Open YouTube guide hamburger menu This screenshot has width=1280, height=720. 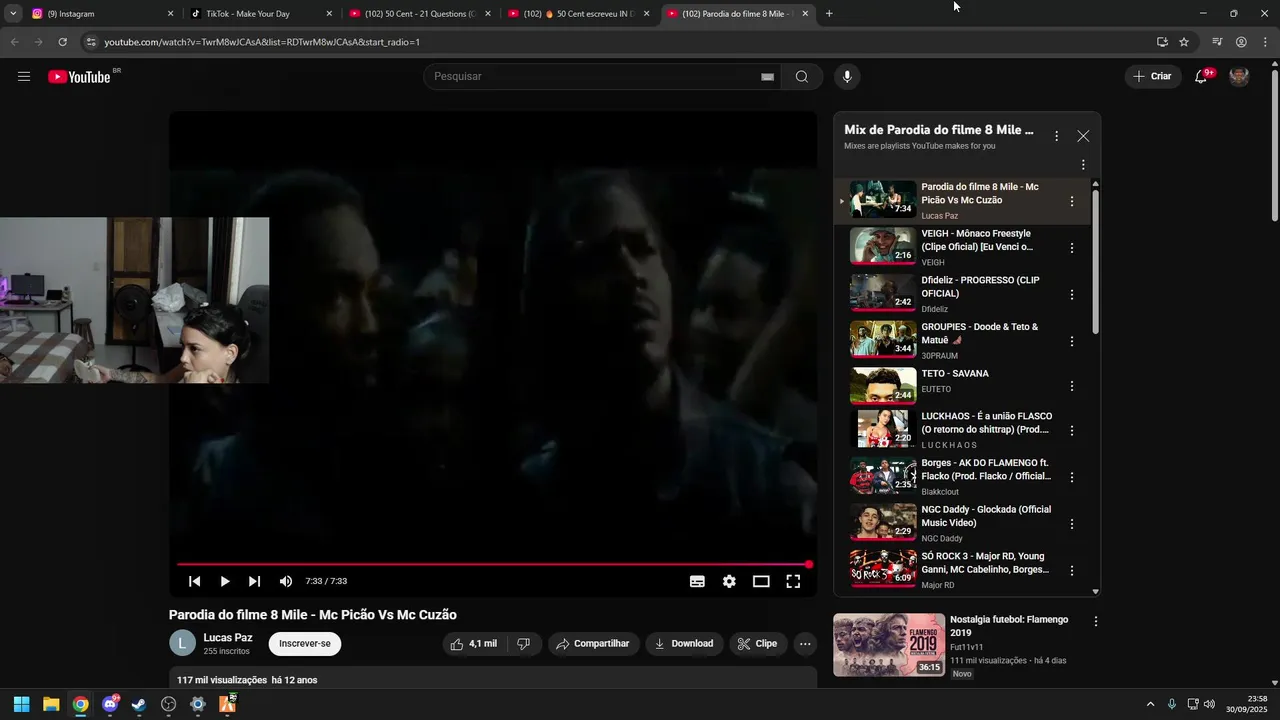point(24,77)
